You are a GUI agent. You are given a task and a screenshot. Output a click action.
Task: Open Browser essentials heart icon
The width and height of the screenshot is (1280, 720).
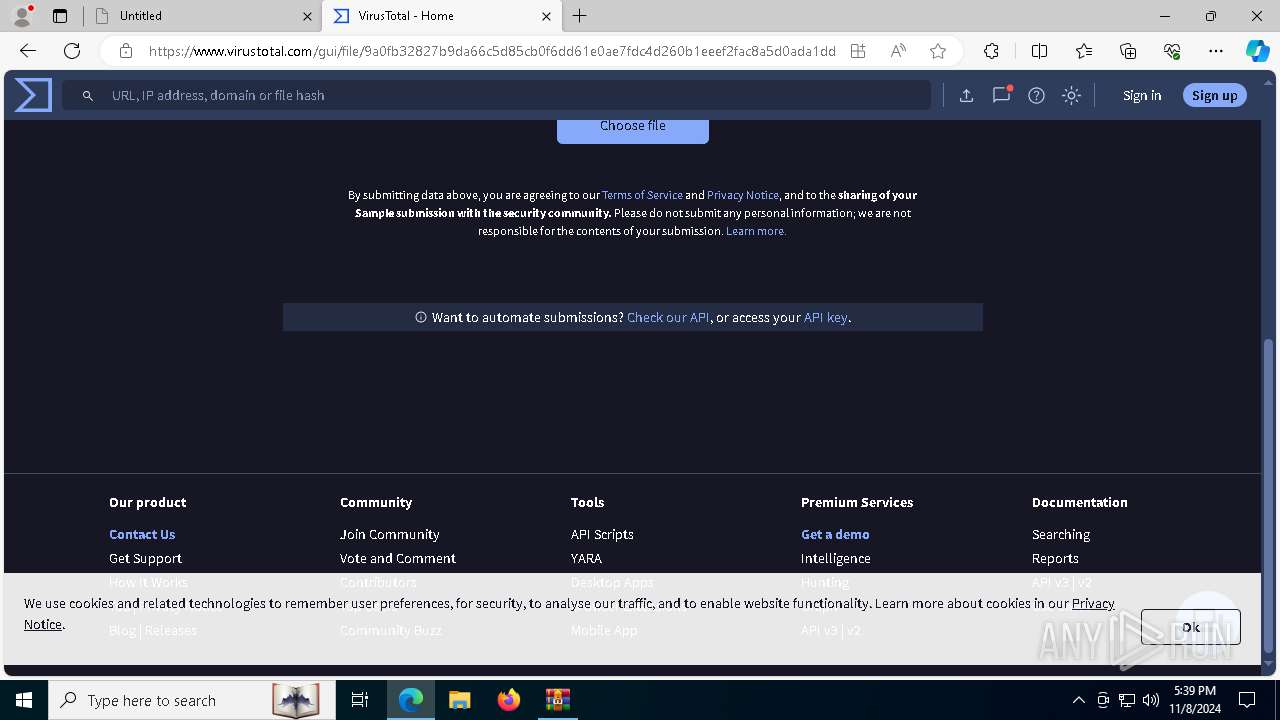click(x=1172, y=51)
